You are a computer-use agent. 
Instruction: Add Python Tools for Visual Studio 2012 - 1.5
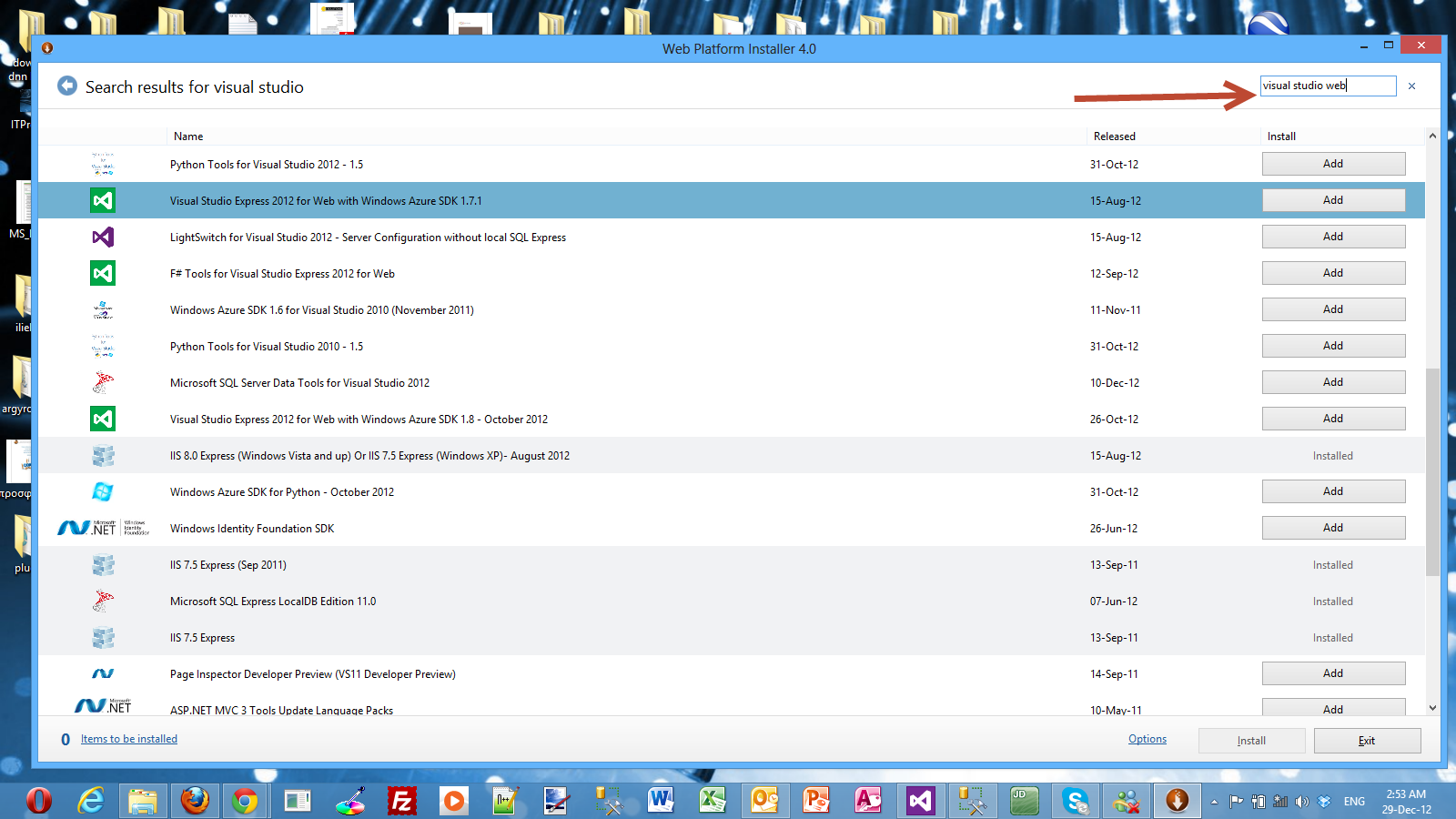click(1333, 164)
